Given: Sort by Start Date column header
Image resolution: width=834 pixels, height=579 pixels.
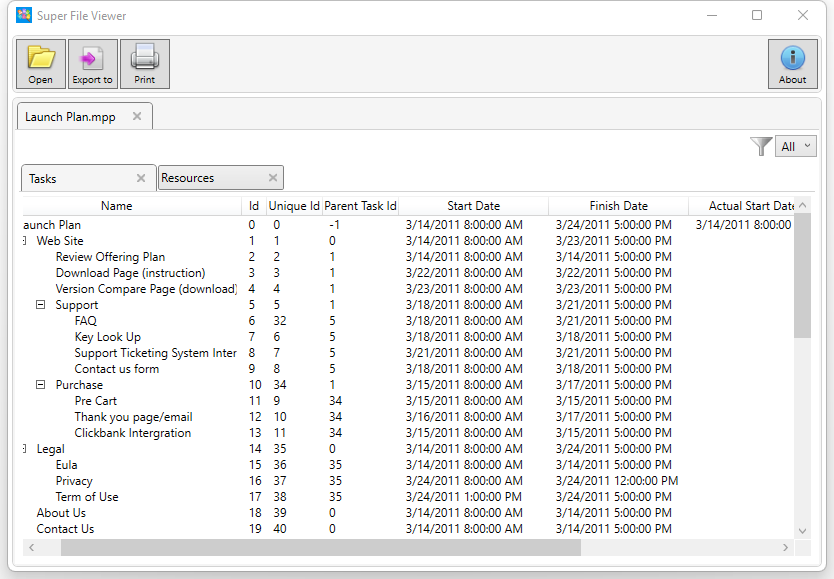Looking at the screenshot, I should (473, 206).
